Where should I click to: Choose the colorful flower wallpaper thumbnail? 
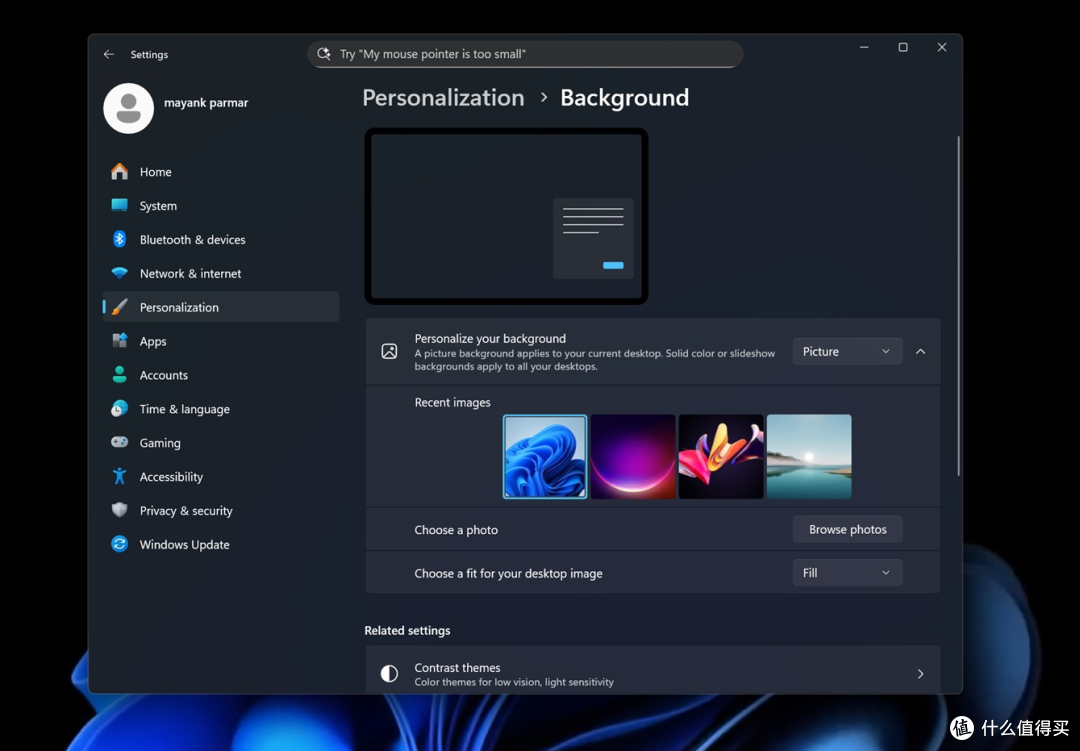(721, 456)
